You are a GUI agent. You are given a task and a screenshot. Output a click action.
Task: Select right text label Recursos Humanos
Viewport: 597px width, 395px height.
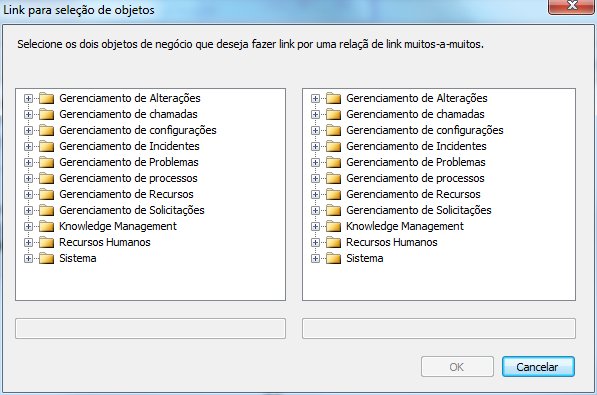pos(392,242)
